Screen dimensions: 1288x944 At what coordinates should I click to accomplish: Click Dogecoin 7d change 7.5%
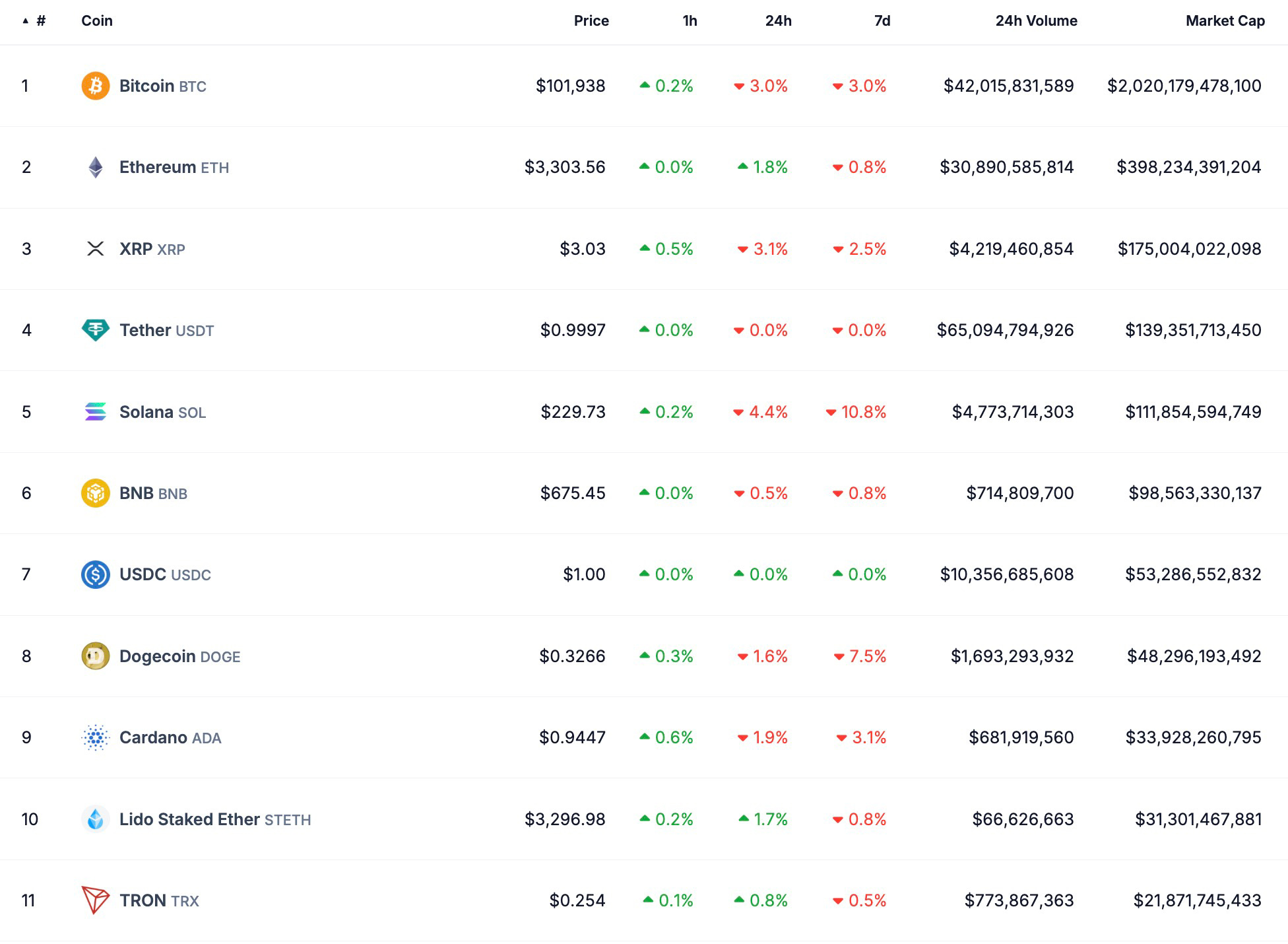click(x=860, y=656)
